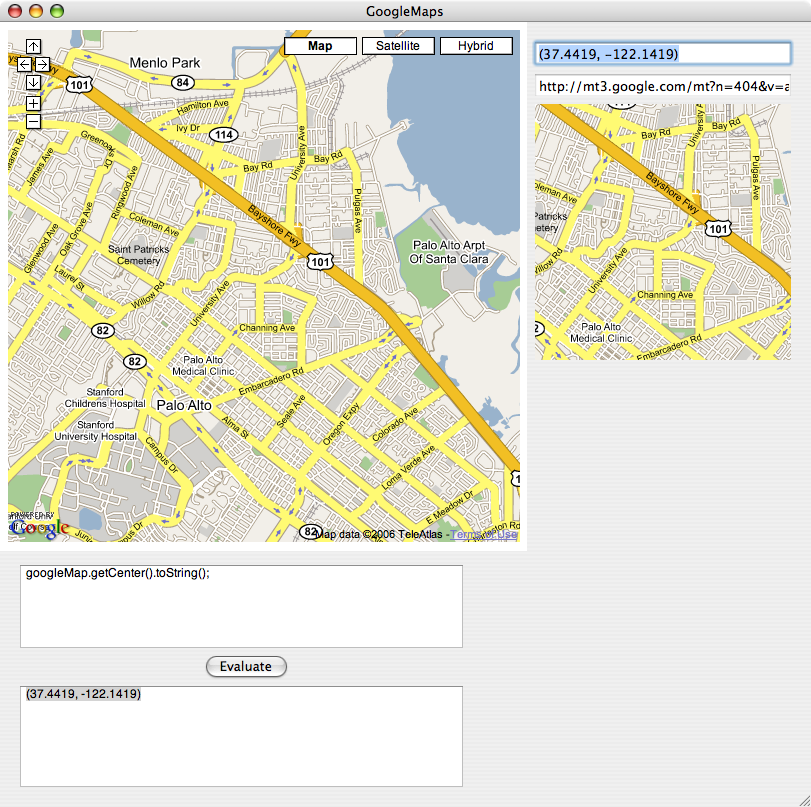Click the 'Alma St' street label
Viewport: 811px width, 807px height.
point(236,427)
